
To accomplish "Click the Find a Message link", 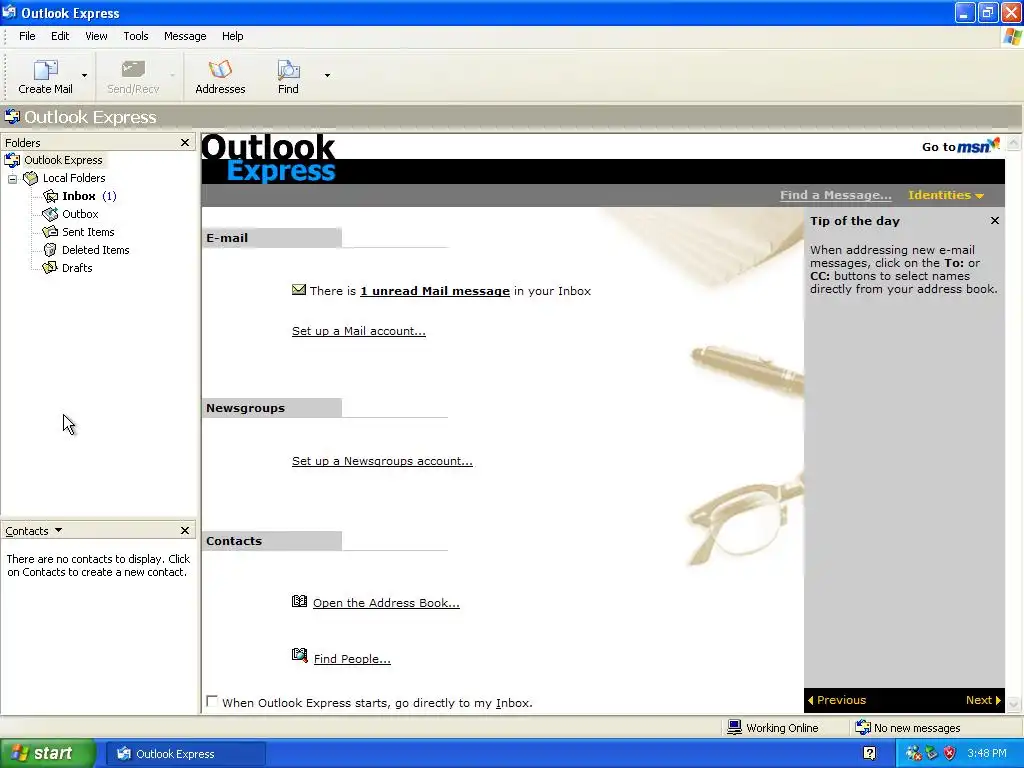I will tap(835, 195).
